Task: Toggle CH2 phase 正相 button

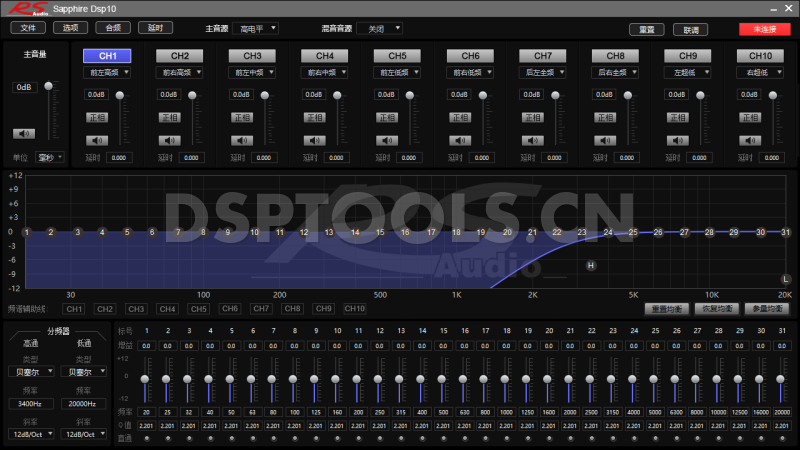Action: (169, 117)
